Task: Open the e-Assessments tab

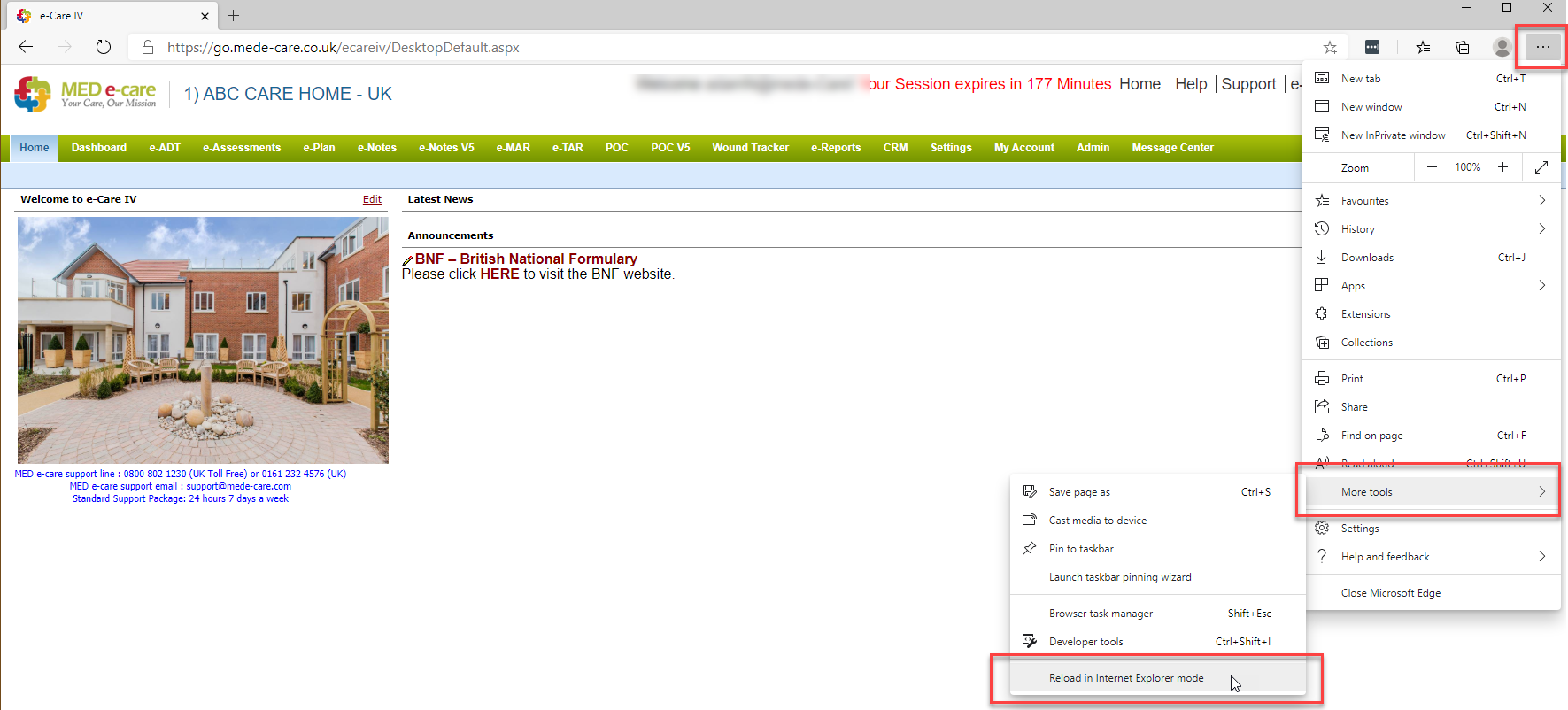Action: click(242, 148)
